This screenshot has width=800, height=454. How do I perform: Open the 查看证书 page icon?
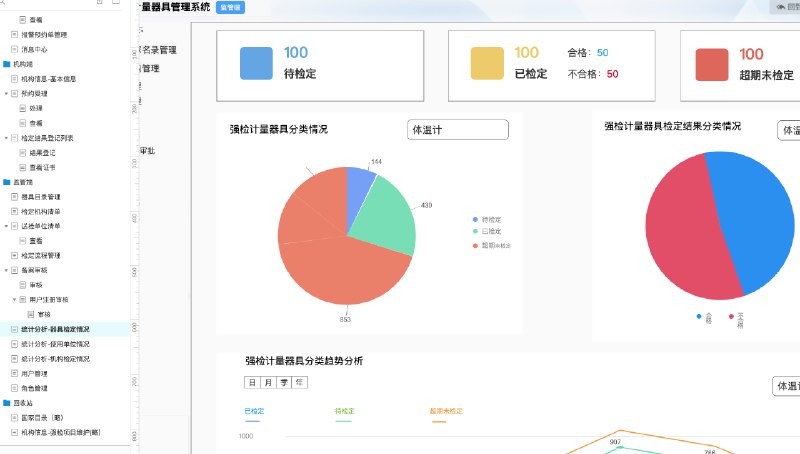point(22,167)
